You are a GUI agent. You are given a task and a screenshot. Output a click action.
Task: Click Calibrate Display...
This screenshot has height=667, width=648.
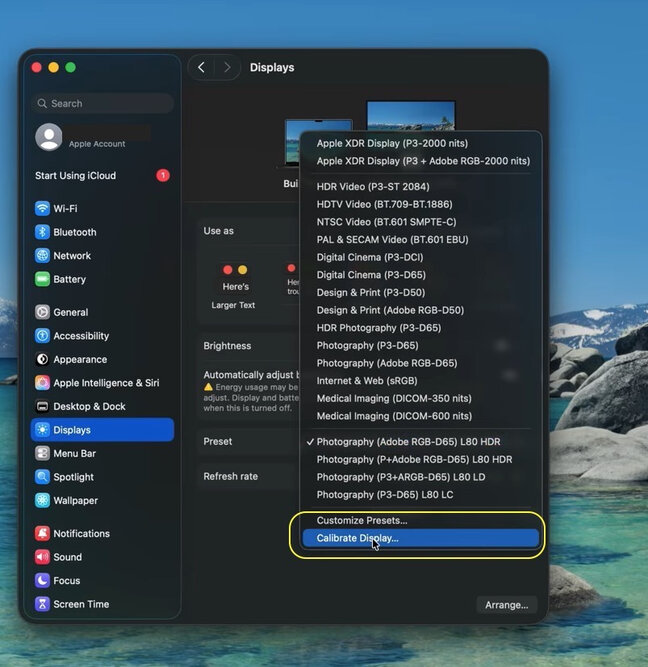pyautogui.click(x=420, y=538)
